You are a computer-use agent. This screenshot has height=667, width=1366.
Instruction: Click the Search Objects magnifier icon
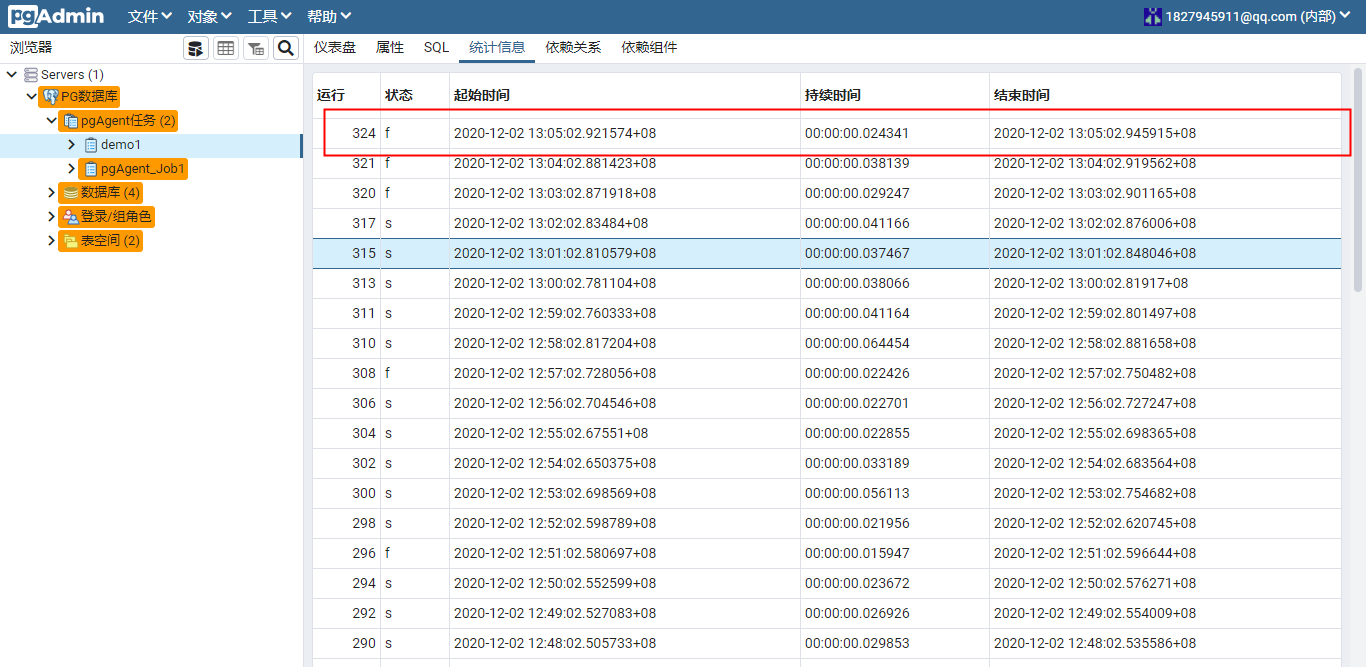pos(286,47)
